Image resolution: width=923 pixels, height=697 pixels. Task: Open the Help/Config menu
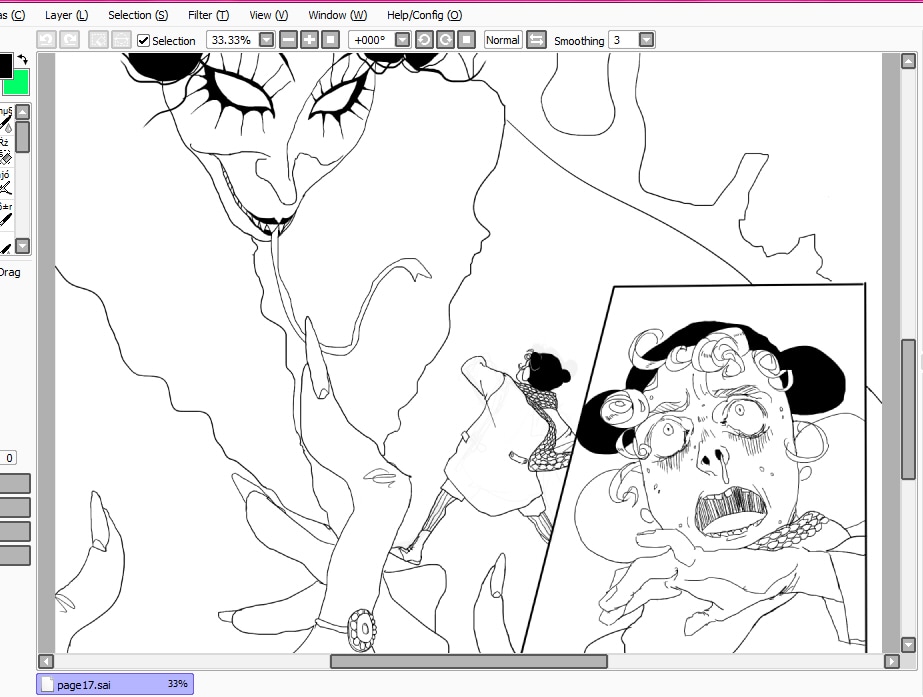(x=424, y=15)
